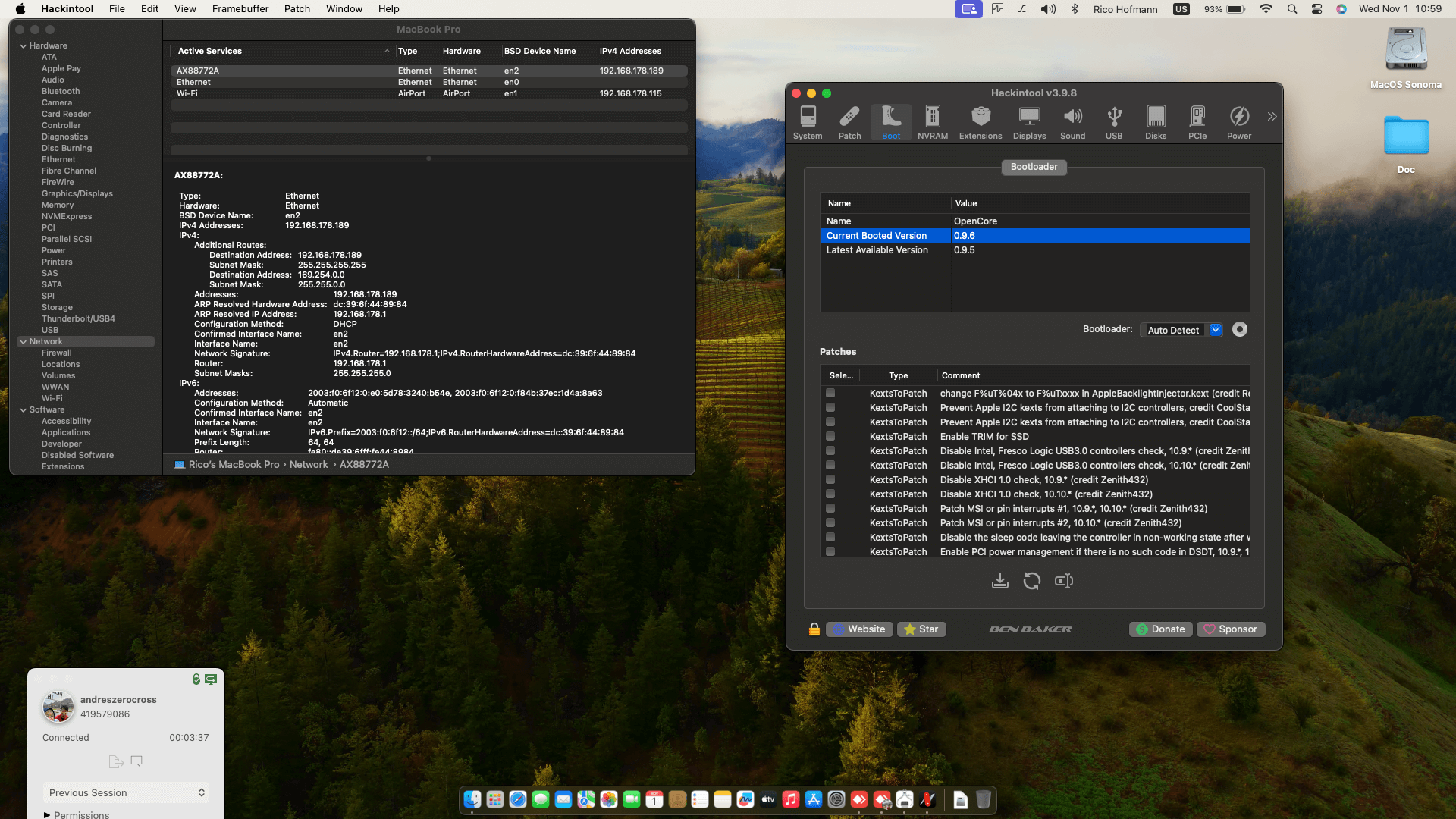Open Safari from the Dock
This screenshot has width=1456, height=819.
518,799
